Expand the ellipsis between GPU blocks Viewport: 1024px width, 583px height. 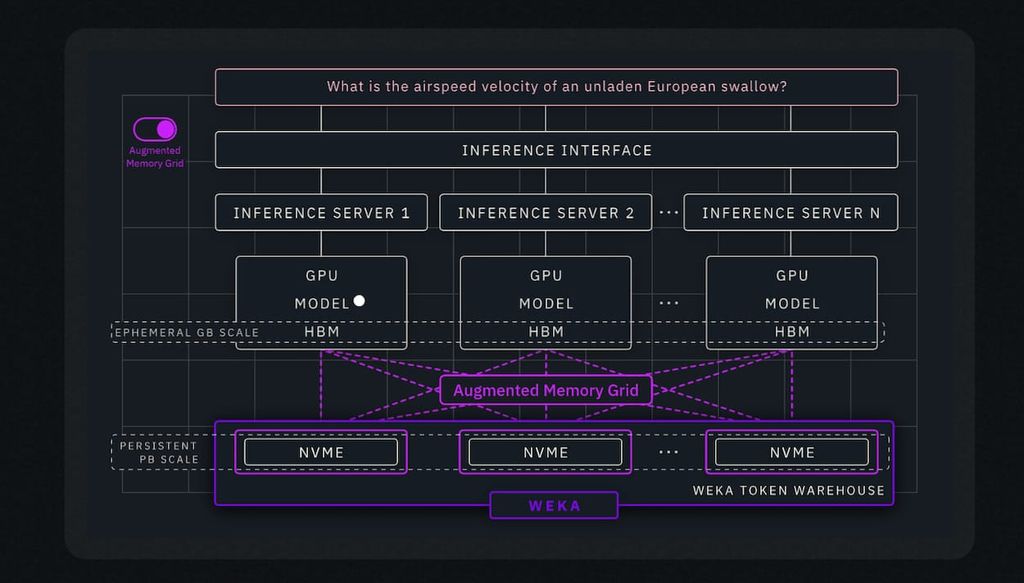coord(668,302)
